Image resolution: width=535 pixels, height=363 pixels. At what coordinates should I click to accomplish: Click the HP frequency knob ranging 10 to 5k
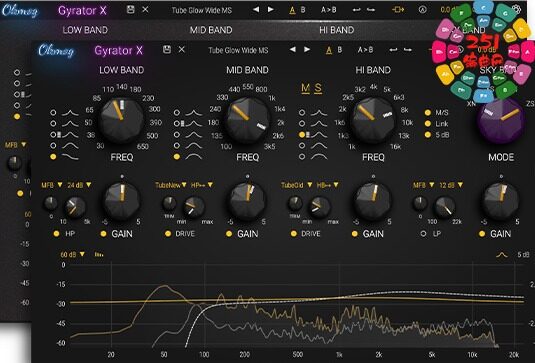coord(75,207)
